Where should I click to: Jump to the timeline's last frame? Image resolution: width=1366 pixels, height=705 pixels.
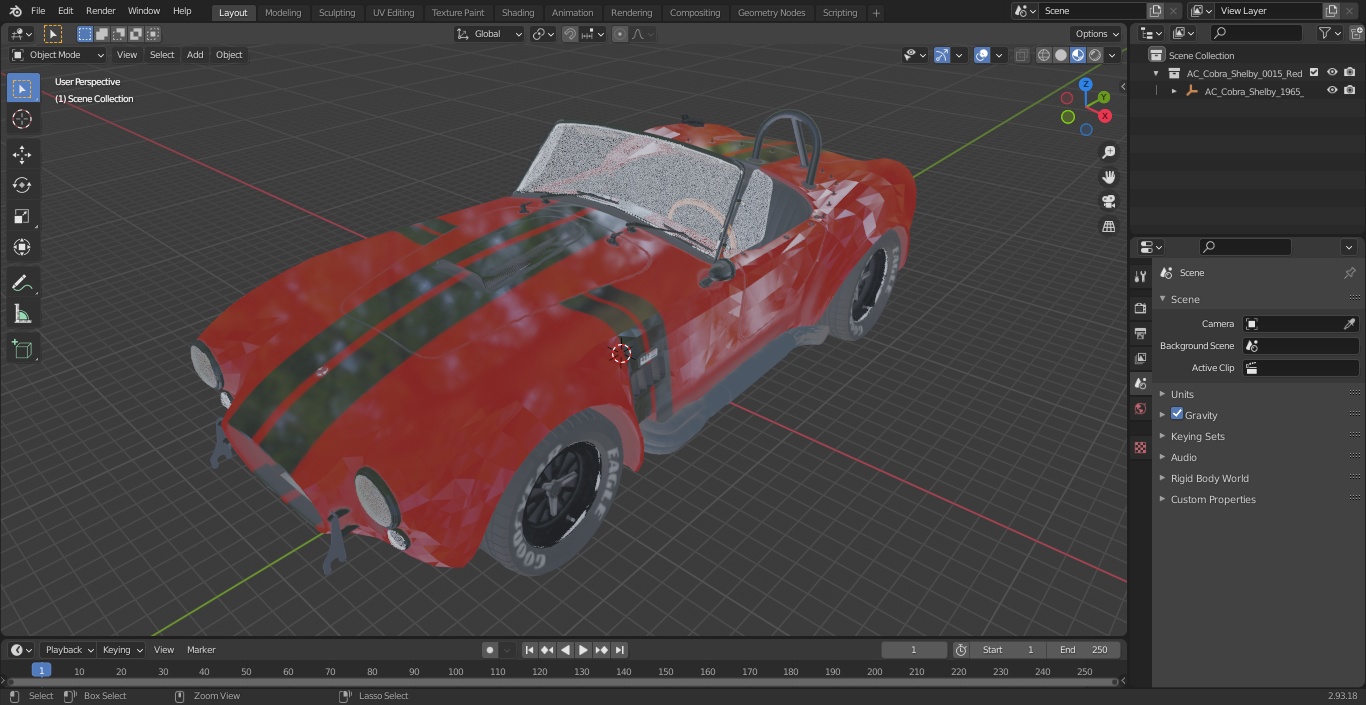[x=620, y=650]
